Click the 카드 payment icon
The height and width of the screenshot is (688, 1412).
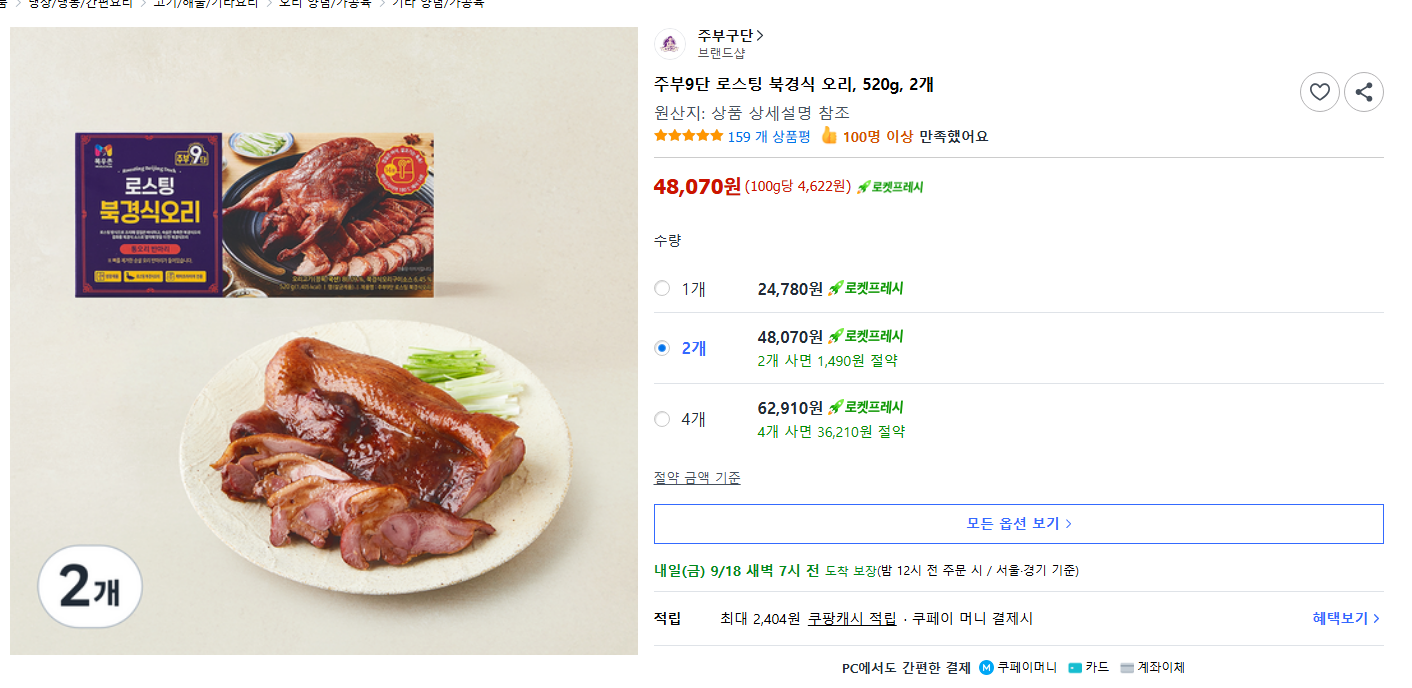[1075, 667]
